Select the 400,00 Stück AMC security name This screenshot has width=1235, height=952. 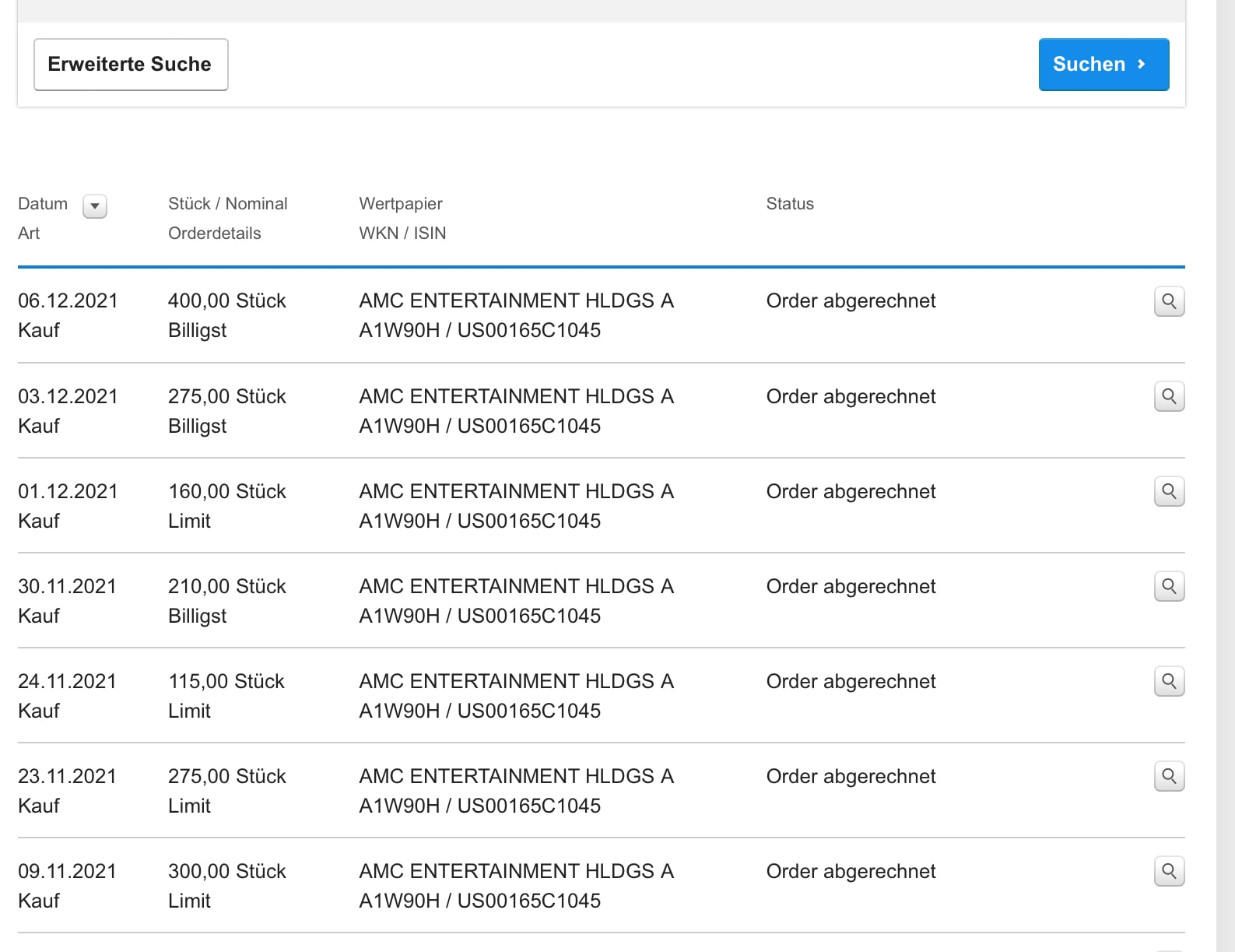point(516,301)
